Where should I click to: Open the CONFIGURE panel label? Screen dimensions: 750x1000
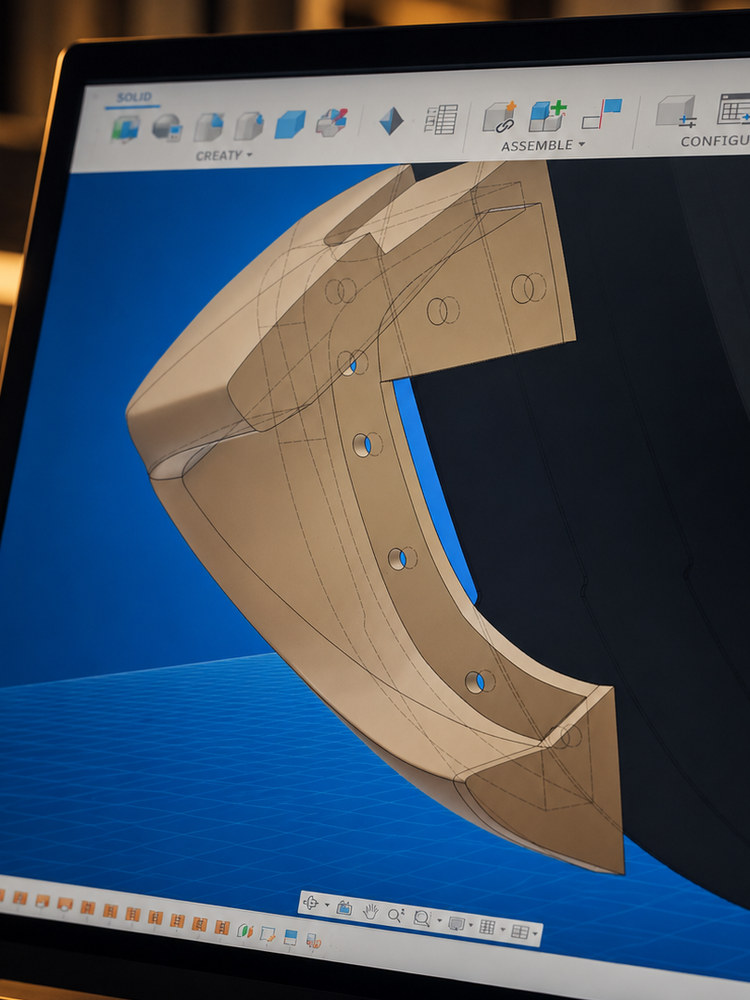pos(714,141)
